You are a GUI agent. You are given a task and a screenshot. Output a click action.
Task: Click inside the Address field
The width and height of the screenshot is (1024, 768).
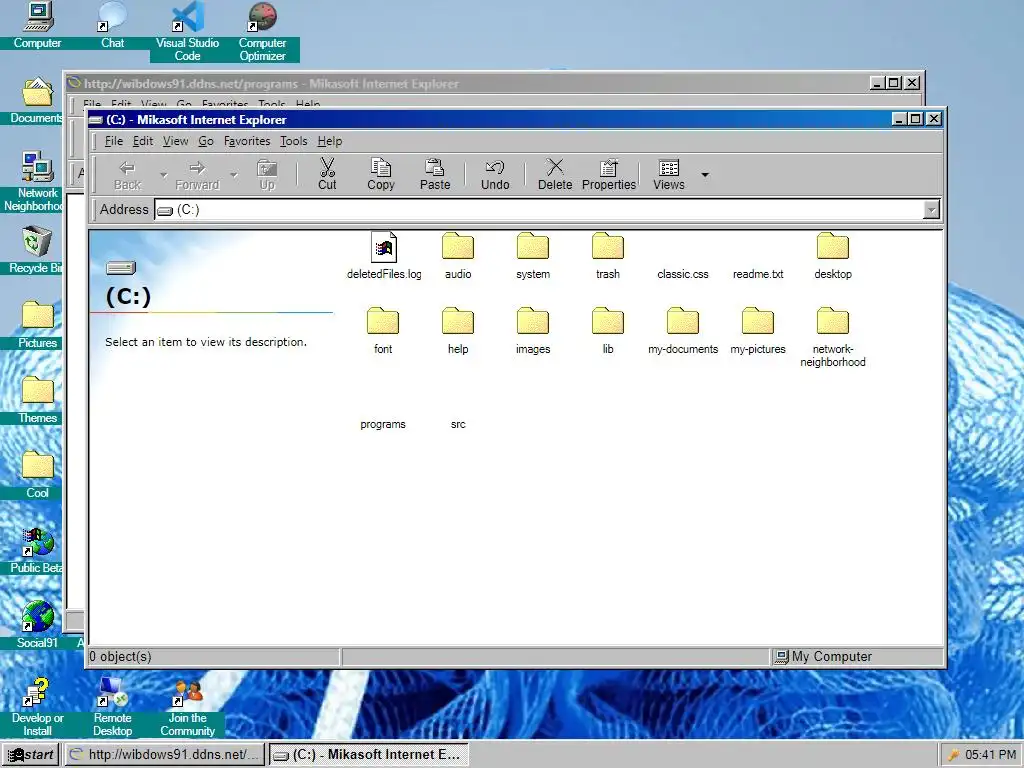click(540, 210)
